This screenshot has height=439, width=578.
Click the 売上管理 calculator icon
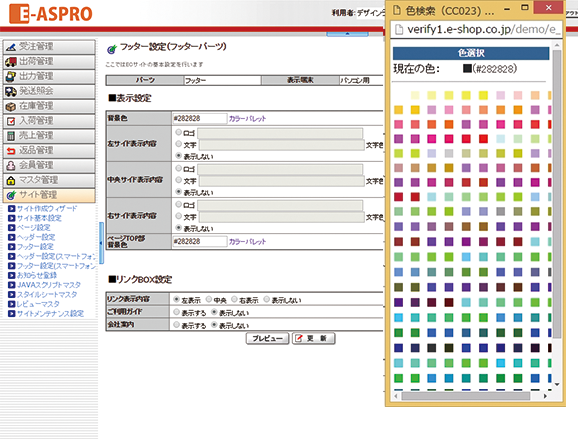[x=11, y=136]
